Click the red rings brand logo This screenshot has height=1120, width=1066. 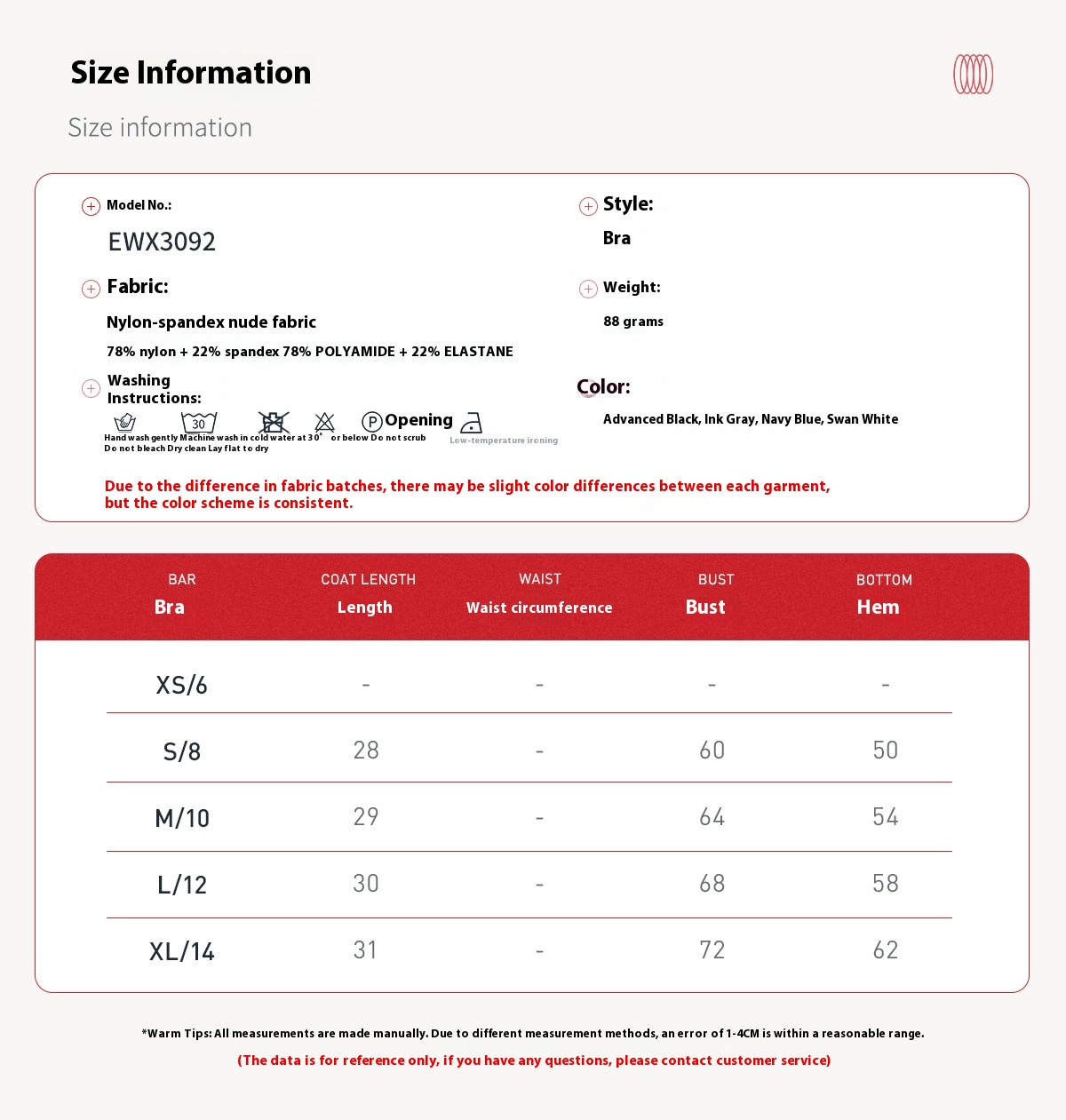click(973, 75)
